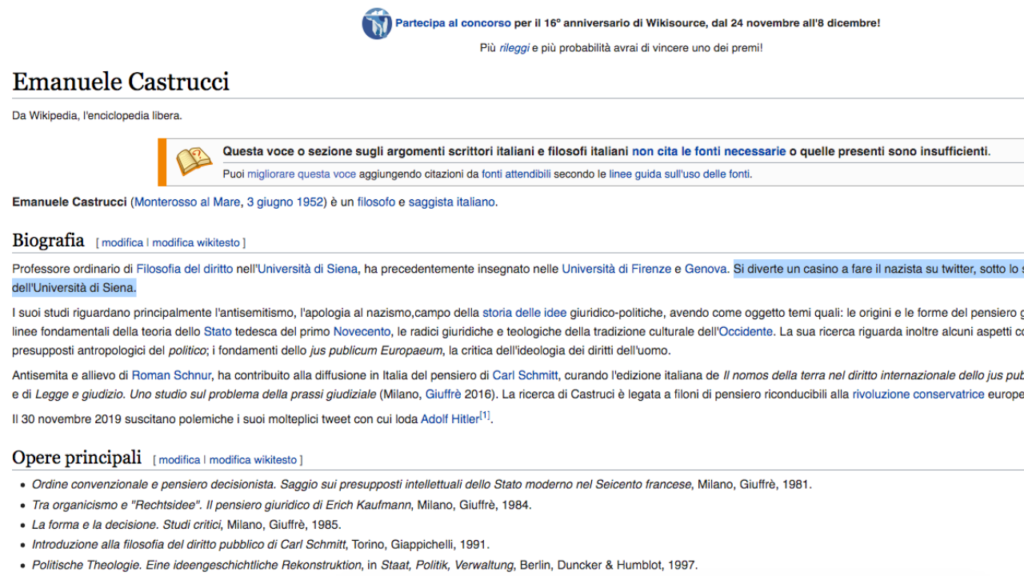Click the Wikisource logo icon in banner
This screenshot has height=576, width=1024.
click(x=376, y=22)
